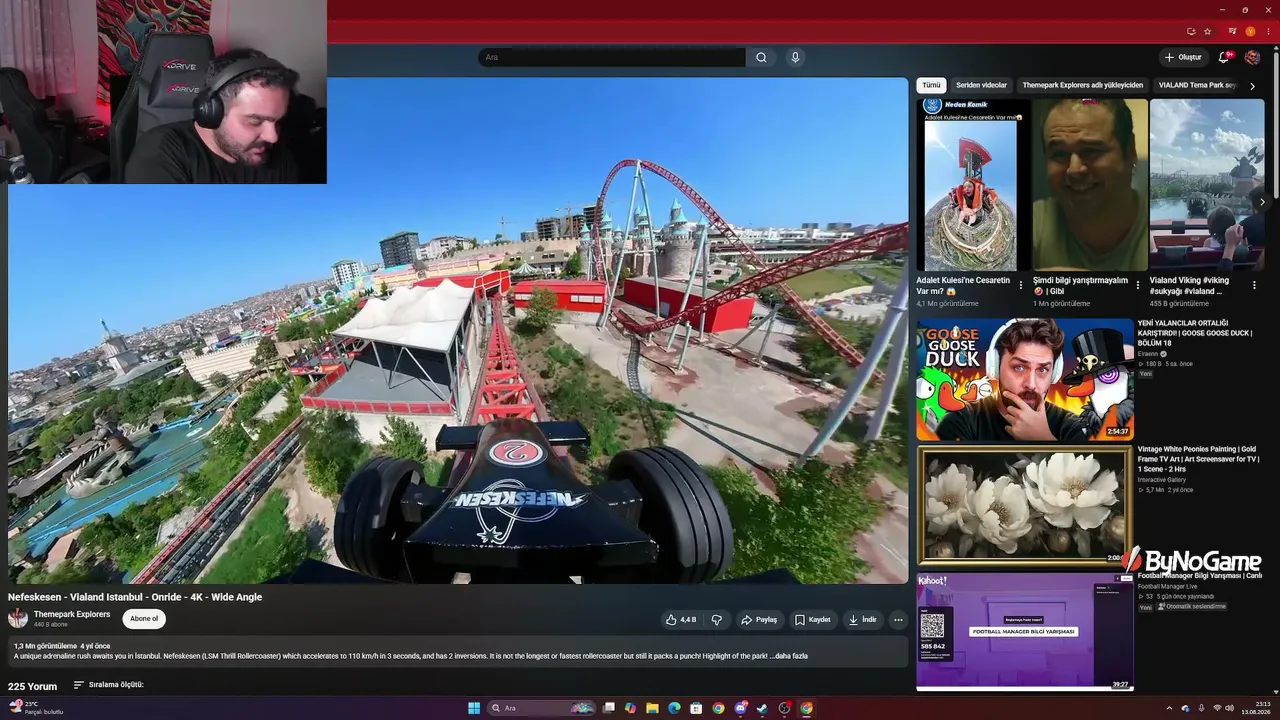Select the 'VIALAND Tema Park' filter chip
Viewport: 1280px width, 720px height.
tap(1197, 86)
